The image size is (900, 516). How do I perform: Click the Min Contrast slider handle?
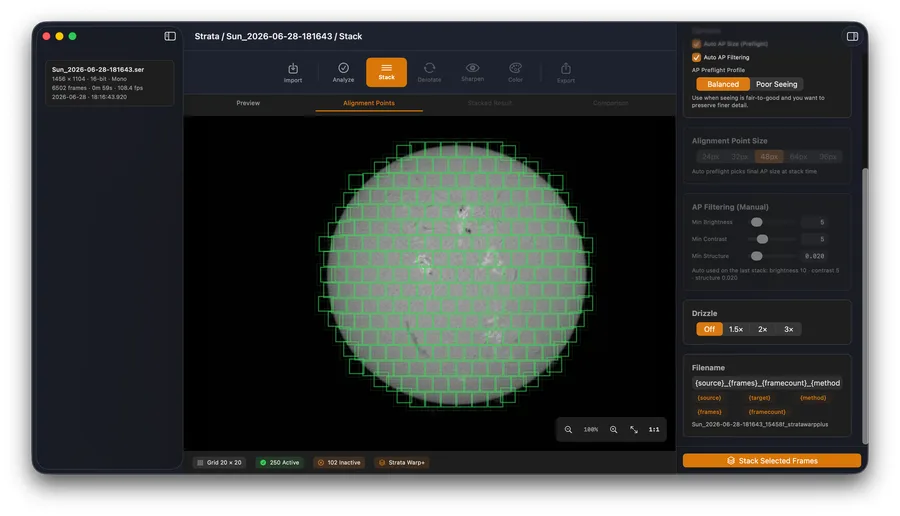coord(762,239)
